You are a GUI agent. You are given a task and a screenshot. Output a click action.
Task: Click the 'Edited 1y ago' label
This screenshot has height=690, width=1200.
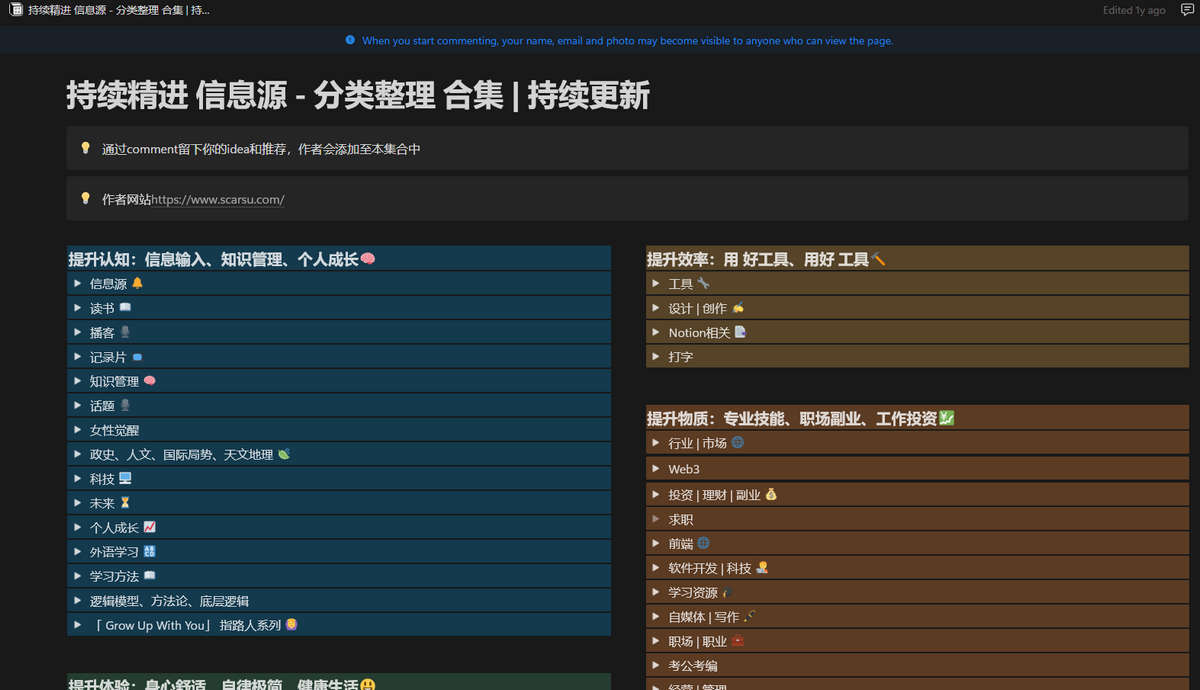click(x=1134, y=10)
